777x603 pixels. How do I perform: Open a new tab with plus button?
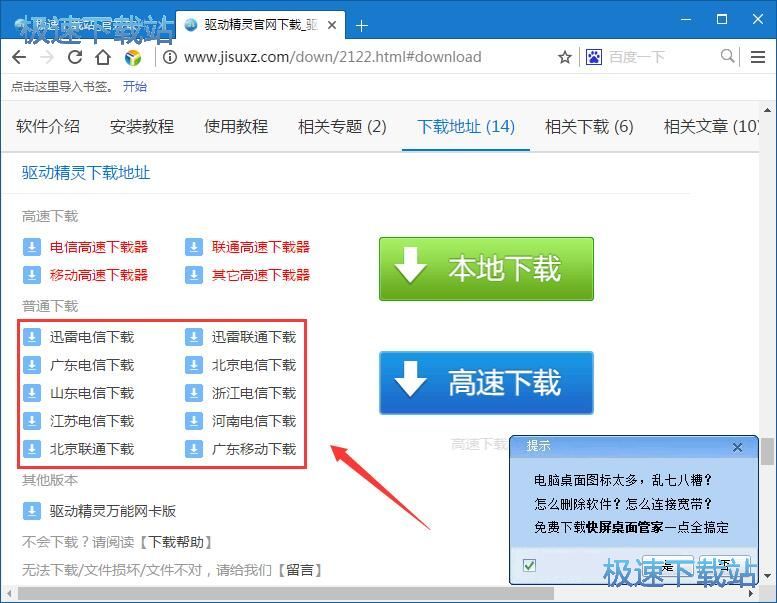(x=362, y=26)
